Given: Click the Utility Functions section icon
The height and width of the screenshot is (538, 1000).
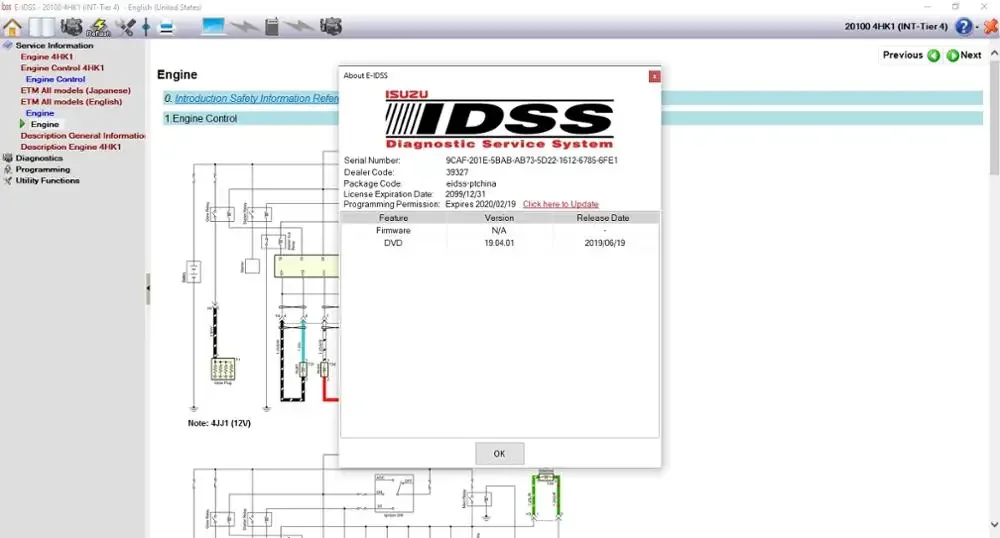Looking at the screenshot, I should coord(8,181).
